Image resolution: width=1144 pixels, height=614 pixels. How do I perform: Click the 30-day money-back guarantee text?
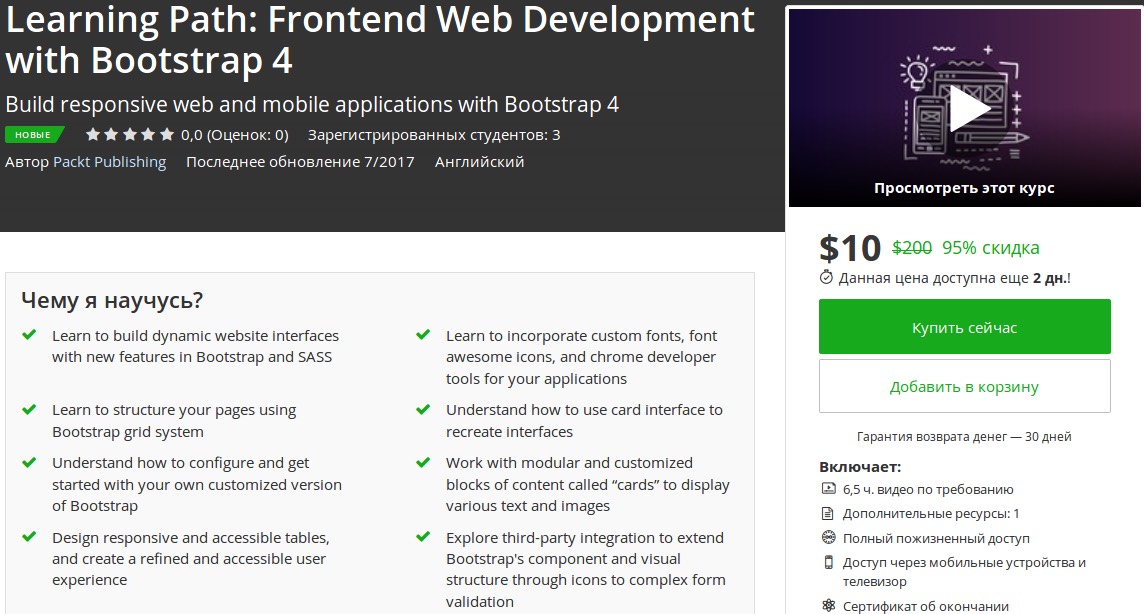(964, 437)
